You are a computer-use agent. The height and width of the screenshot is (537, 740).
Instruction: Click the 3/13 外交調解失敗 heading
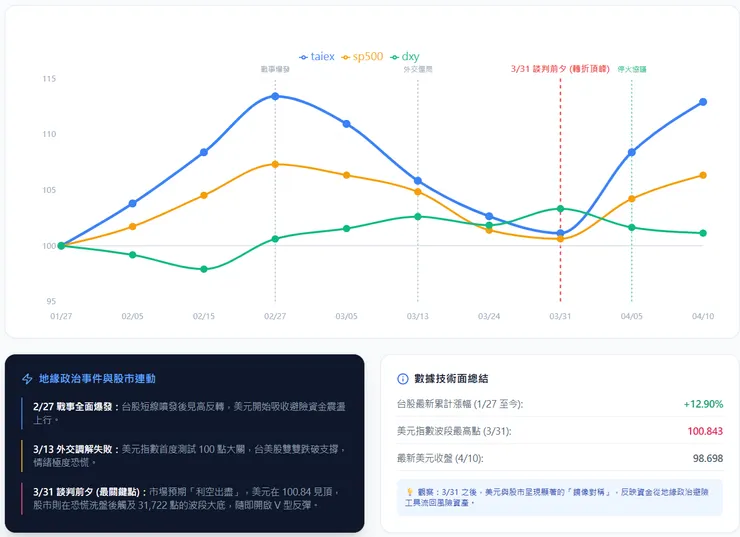pyautogui.click(x=76, y=449)
